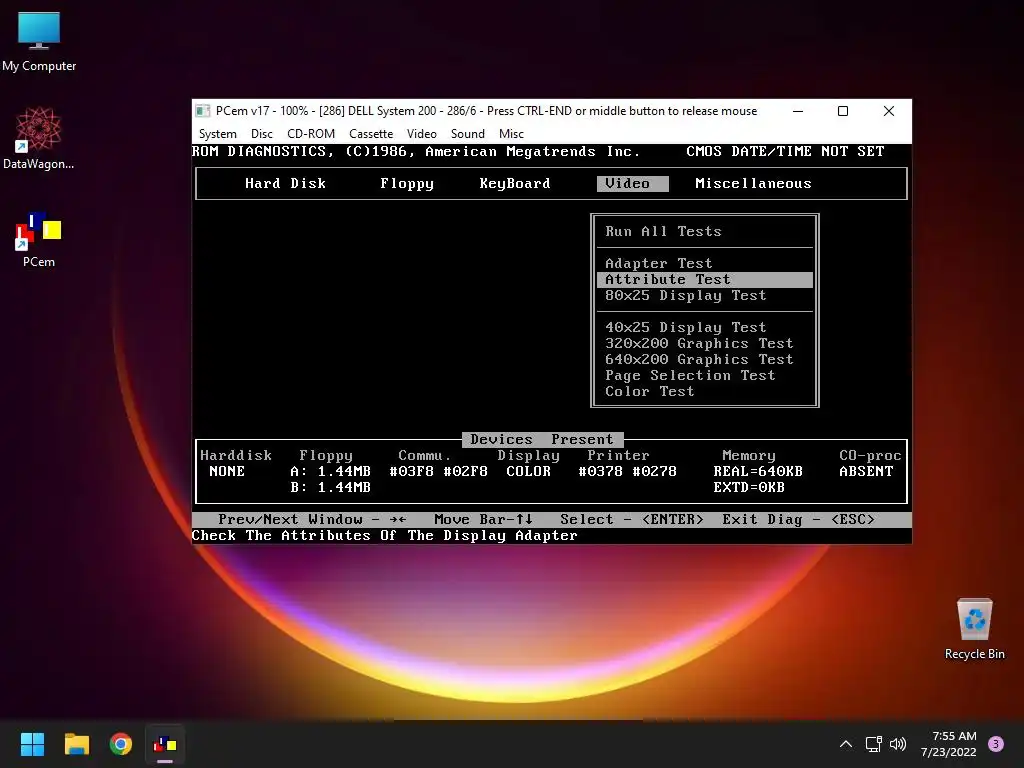The width and height of the screenshot is (1024, 768).
Task: Select the Hard Disk diagnostics tab
Action: (x=285, y=184)
